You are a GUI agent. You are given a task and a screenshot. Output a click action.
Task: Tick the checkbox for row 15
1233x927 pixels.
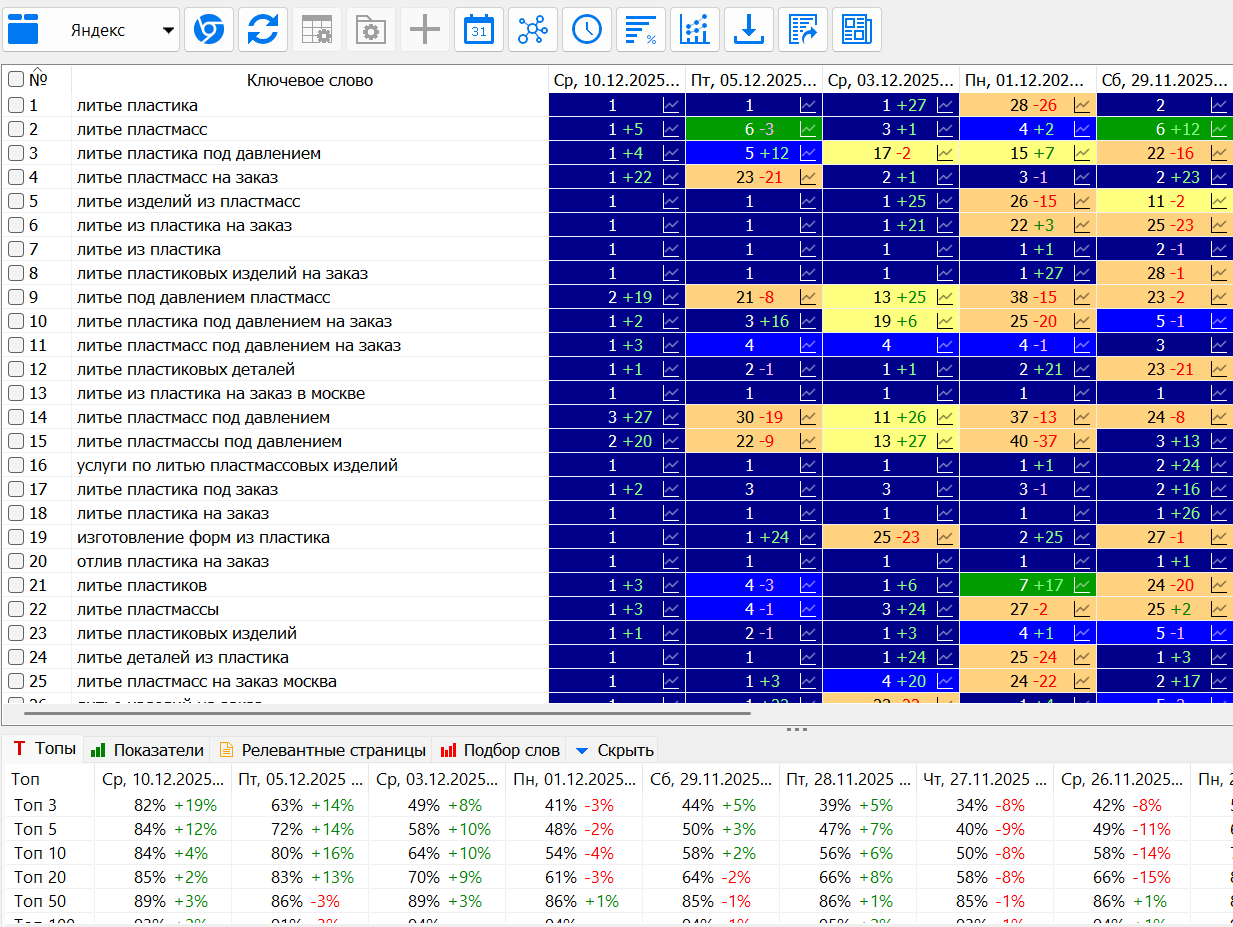pyautogui.click(x=16, y=441)
